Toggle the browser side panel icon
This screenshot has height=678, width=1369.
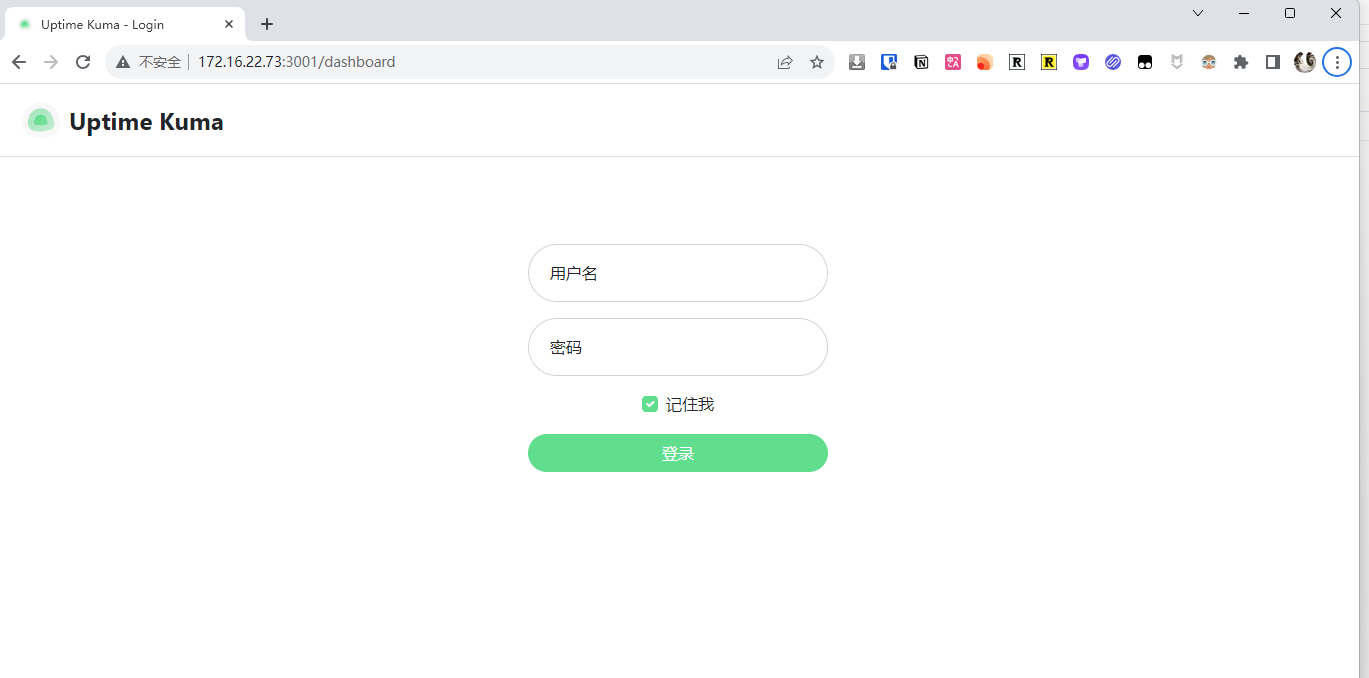coord(1272,62)
